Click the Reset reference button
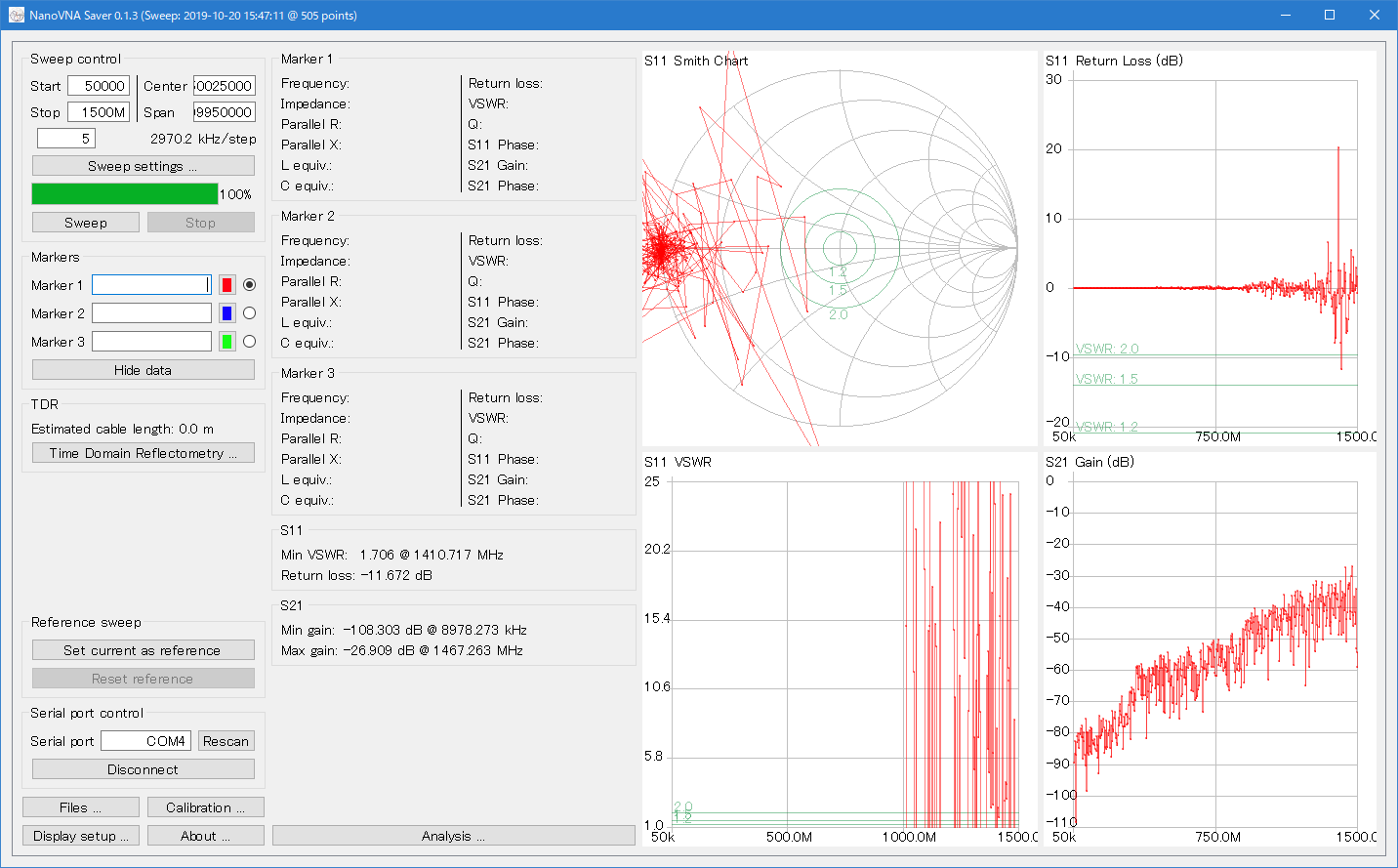Image resolution: width=1398 pixels, height=868 pixels. [x=144, y=679]
